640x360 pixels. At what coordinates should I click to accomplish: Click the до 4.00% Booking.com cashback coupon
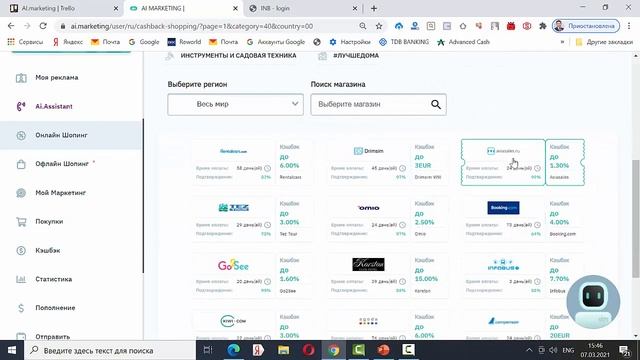(x=565, y=219)
